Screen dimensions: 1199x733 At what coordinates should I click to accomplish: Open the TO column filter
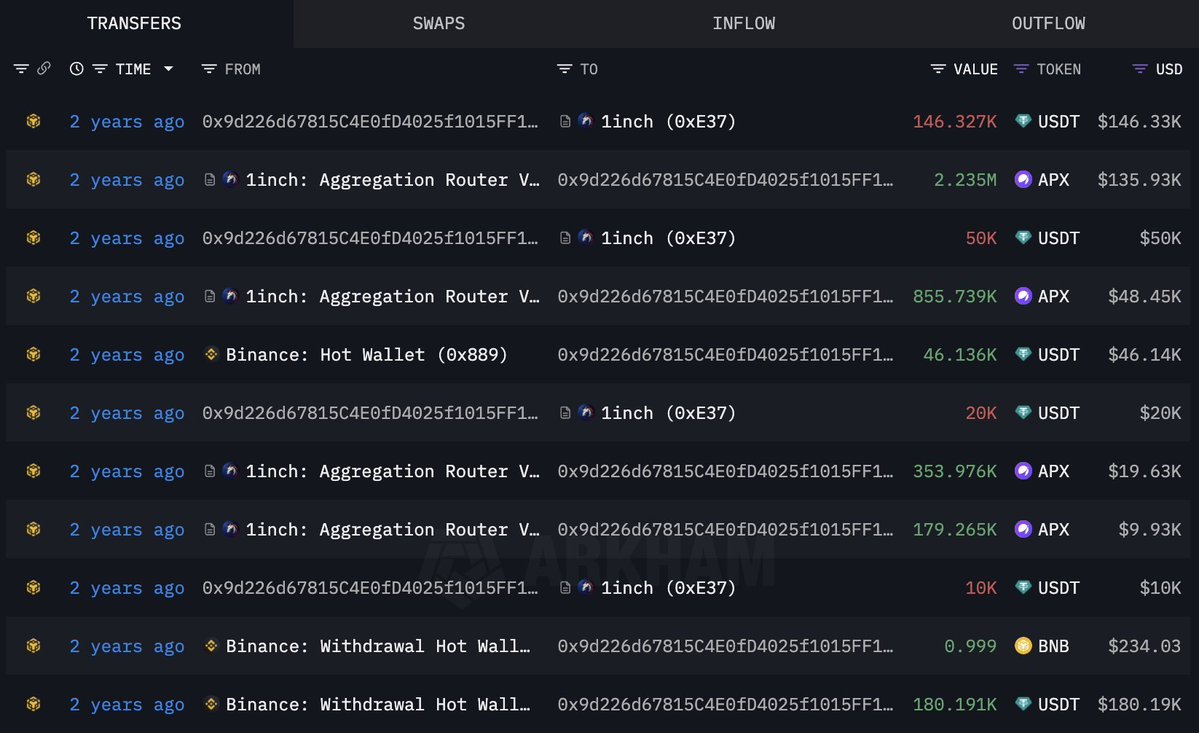[564, 69]
